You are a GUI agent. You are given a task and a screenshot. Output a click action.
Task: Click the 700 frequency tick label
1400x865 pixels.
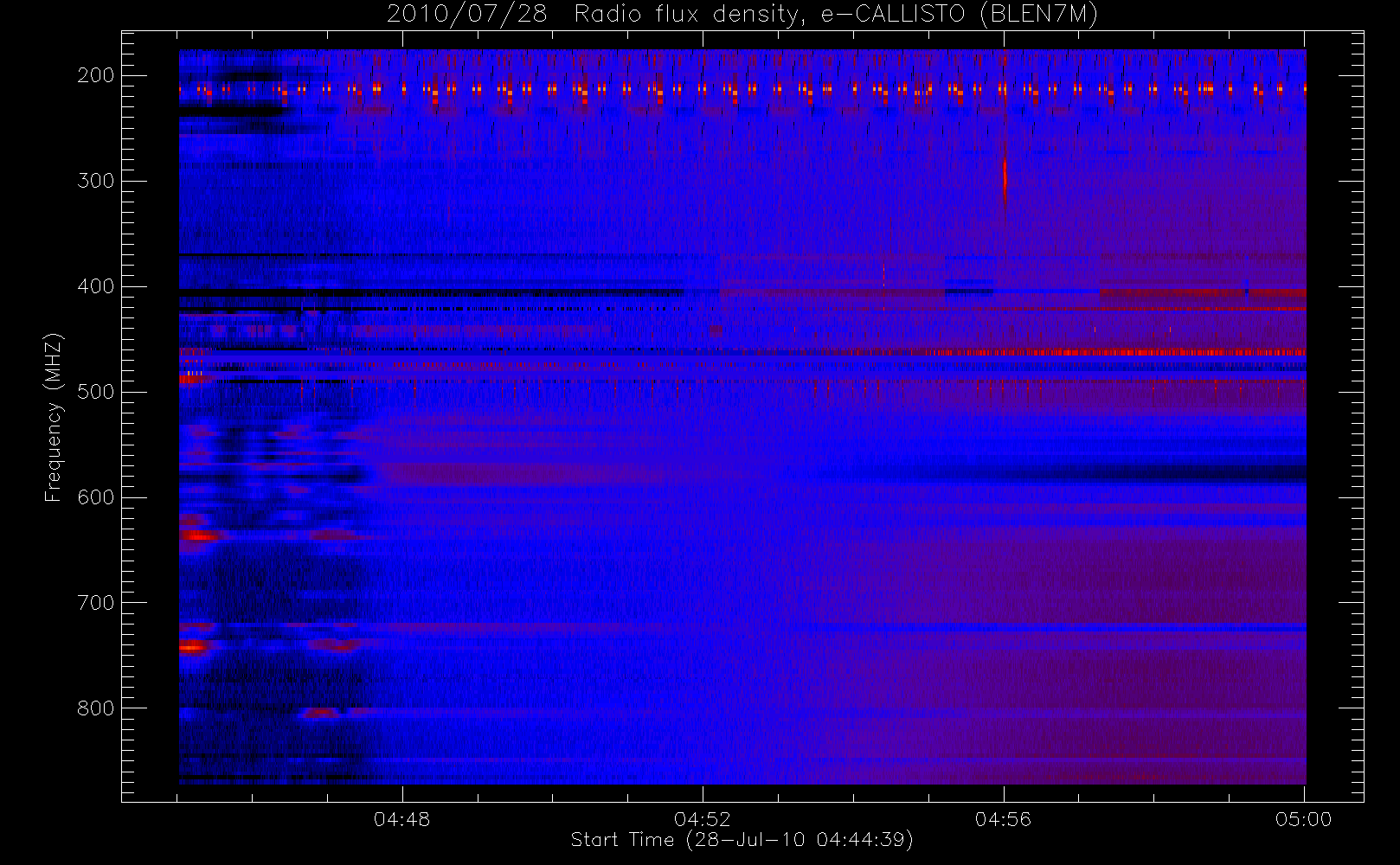pyautogui.click(x=95, y=603)
